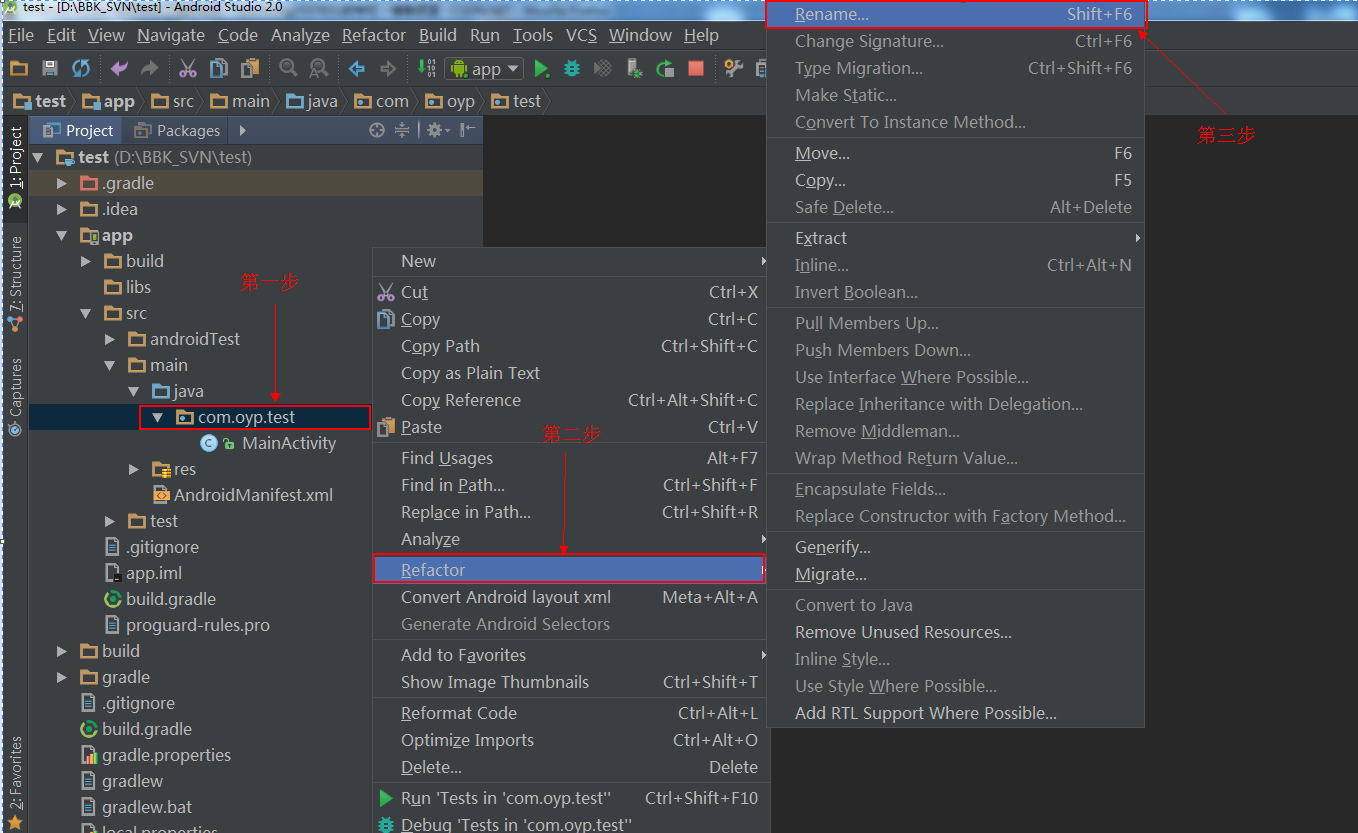1358x833 pixels.
Task: Select Find Usages in context menu
Action: click(x=569, y=458)
